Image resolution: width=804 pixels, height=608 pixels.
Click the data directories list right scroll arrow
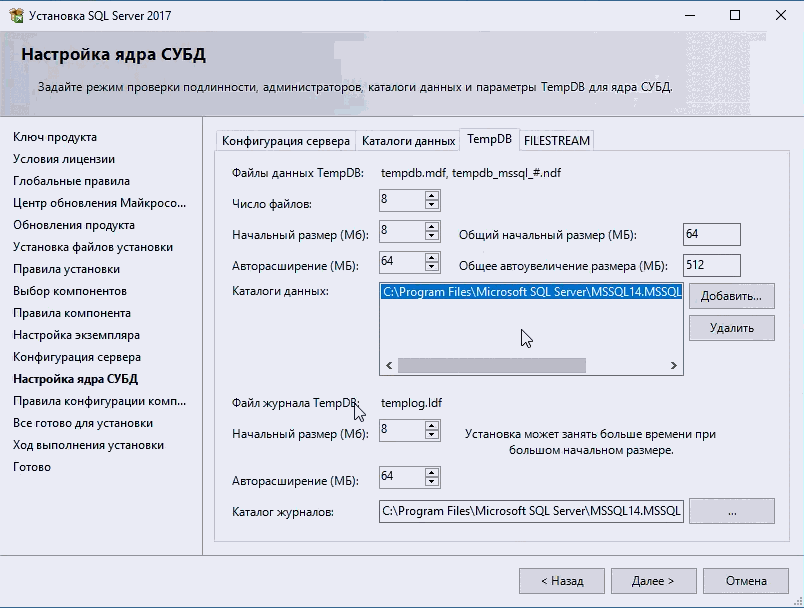click(x=673, y=366)
